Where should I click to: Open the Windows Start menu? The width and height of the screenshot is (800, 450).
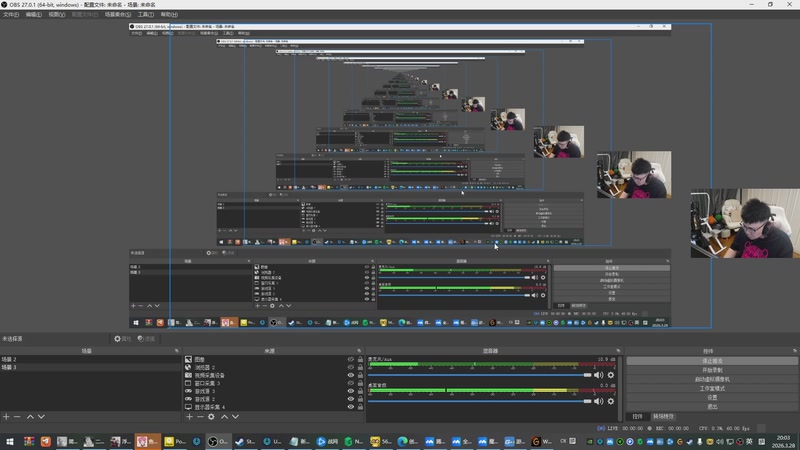(x=10, y=441)
